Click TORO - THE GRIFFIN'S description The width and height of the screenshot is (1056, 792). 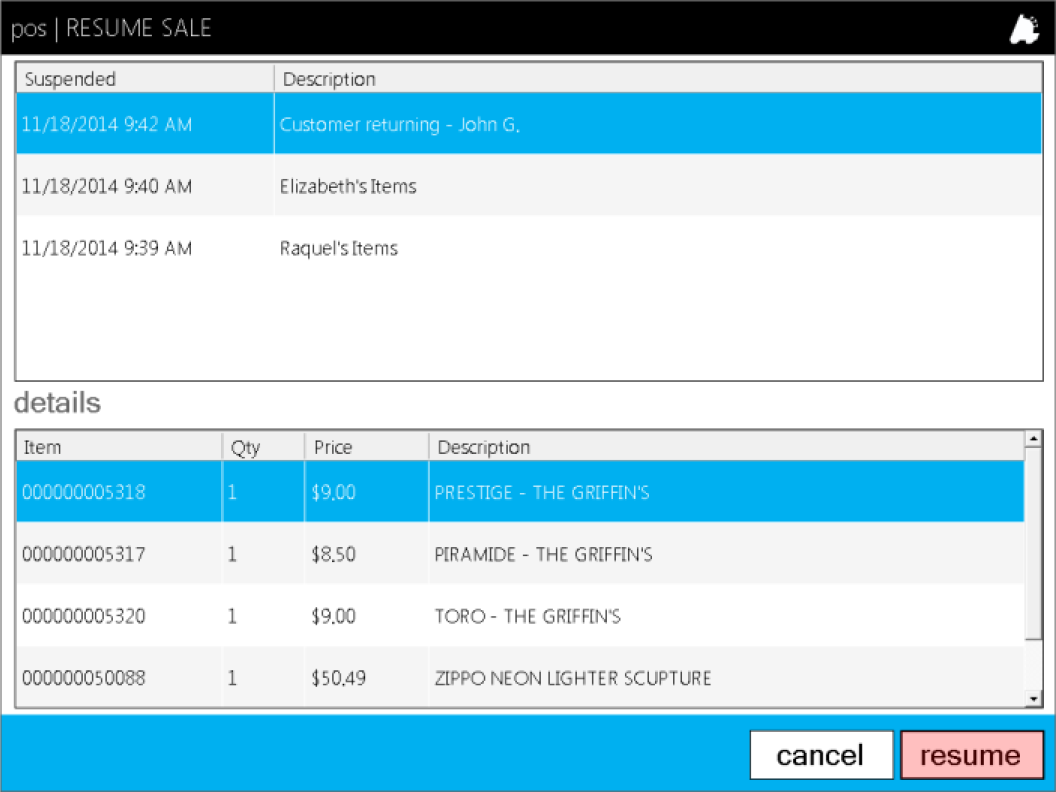tap(528, 616)
